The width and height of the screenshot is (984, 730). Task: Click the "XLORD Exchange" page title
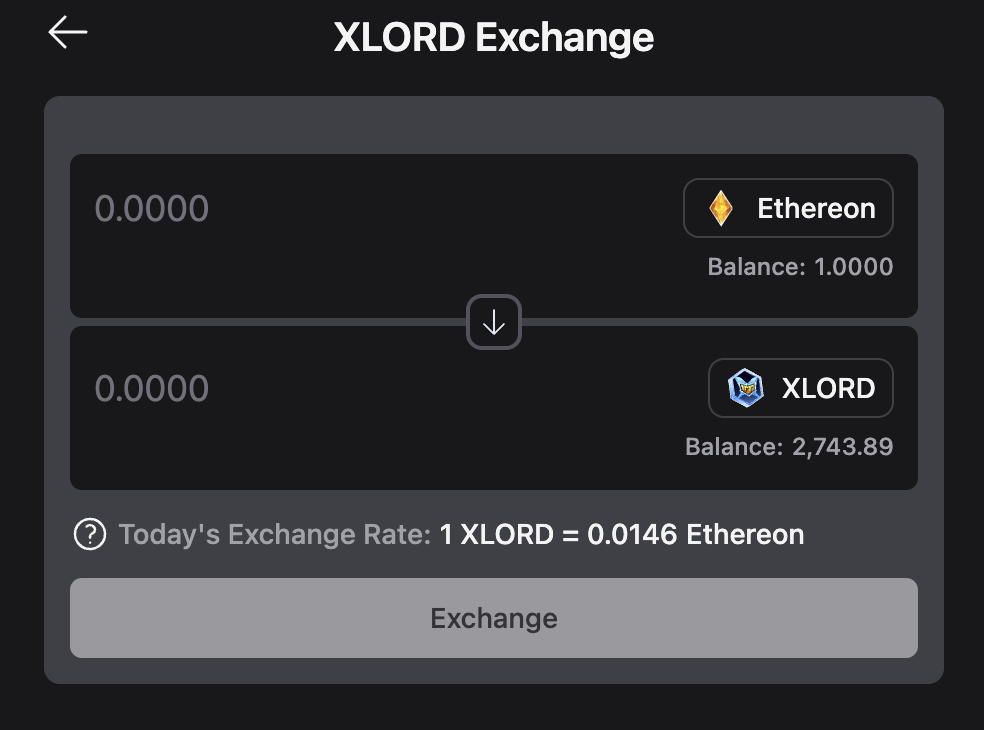pyautogui.click(x=493, y=37)
